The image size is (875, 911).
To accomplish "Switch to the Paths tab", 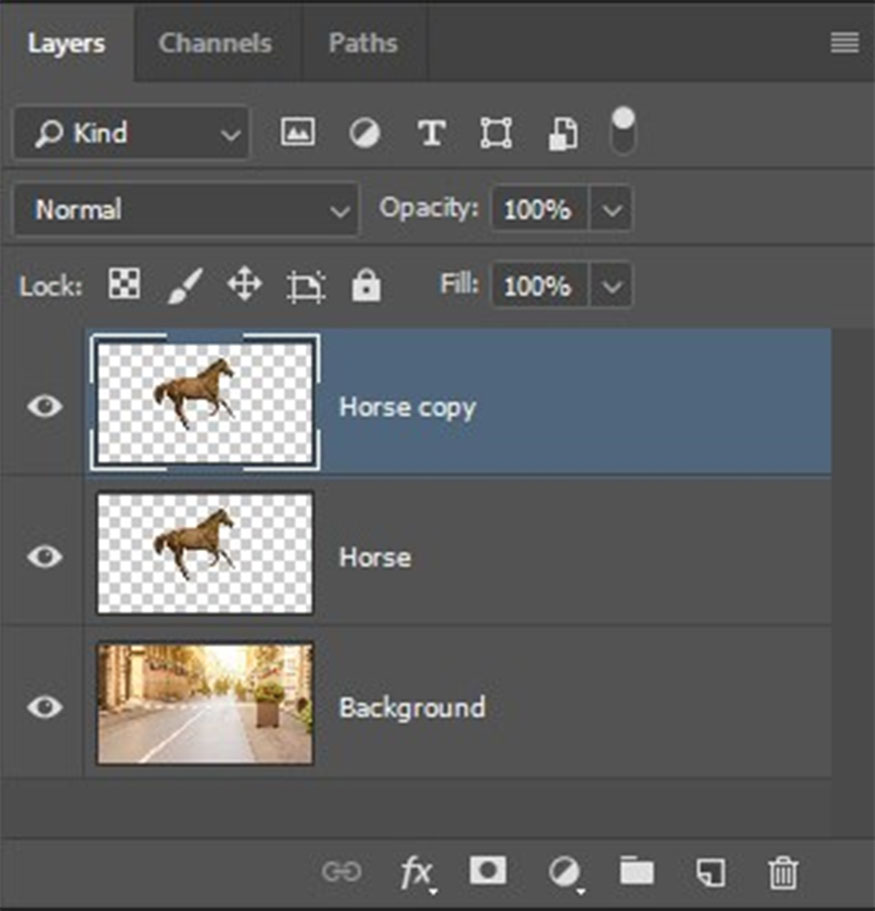I will tap(363, 43).
